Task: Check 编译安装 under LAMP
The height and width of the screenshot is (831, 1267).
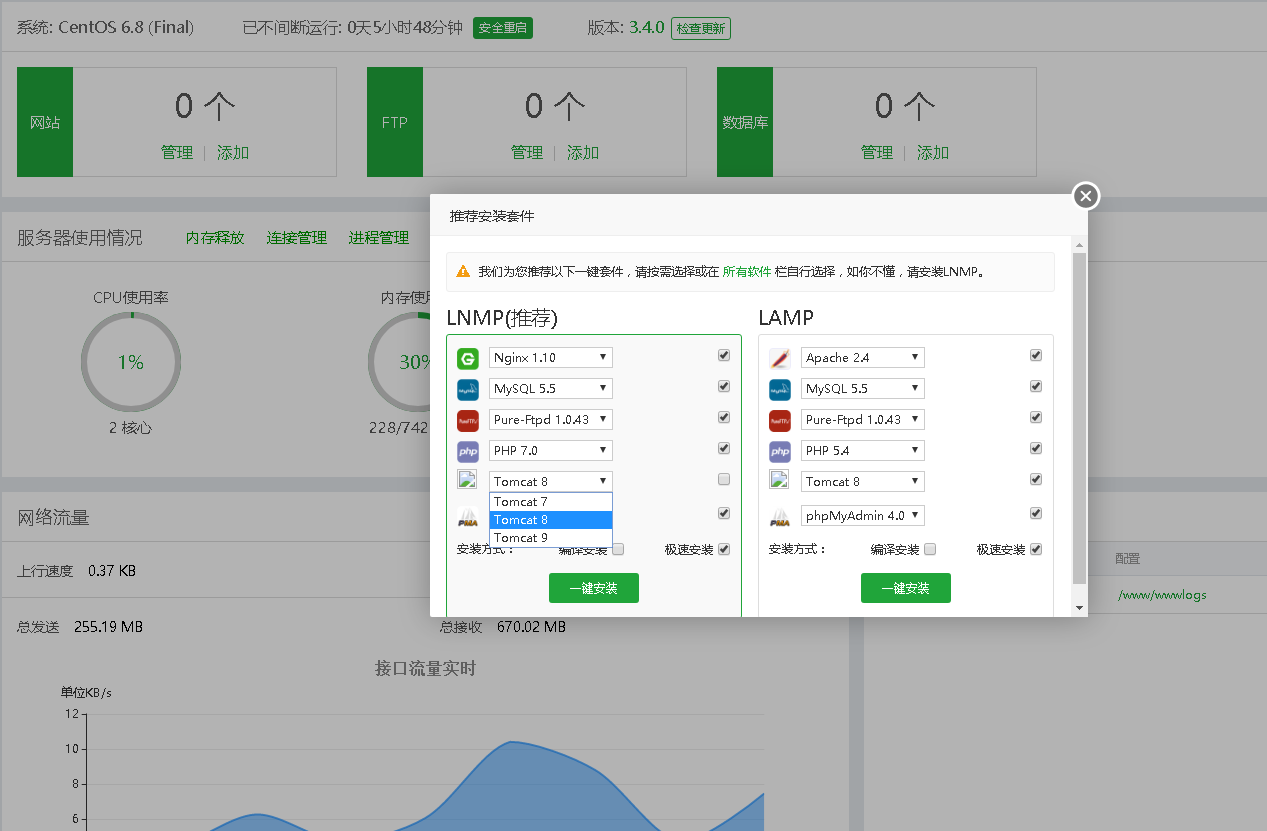Action: 930,549
